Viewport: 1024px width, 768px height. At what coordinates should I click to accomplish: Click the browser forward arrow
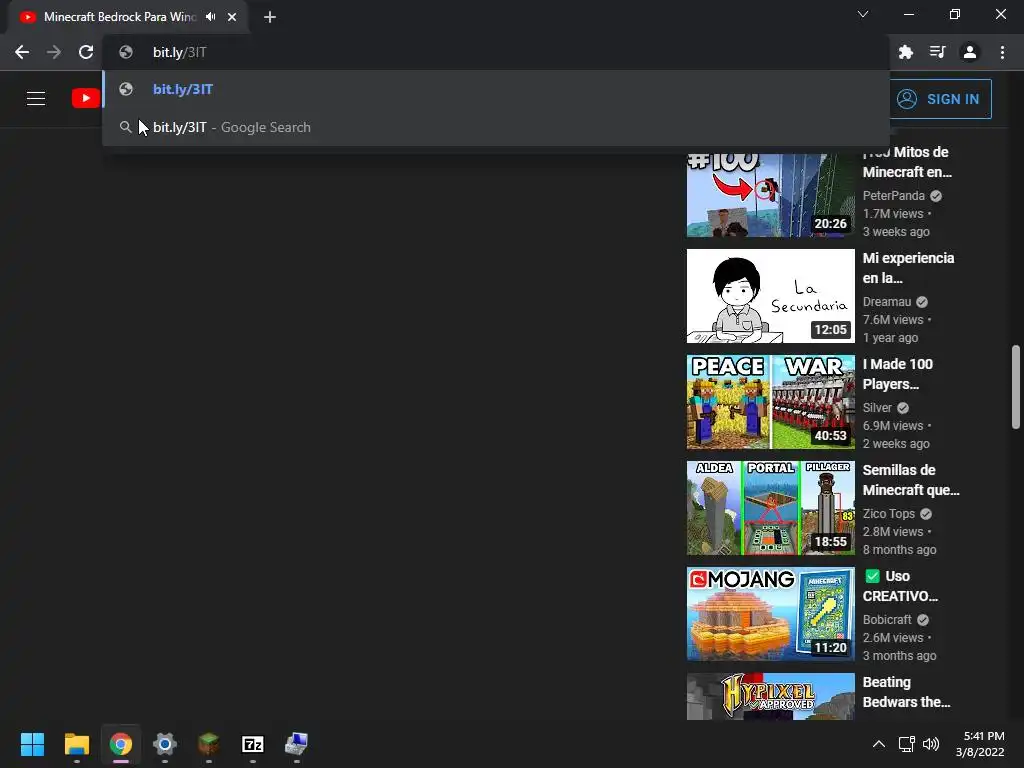click(54, 52)
